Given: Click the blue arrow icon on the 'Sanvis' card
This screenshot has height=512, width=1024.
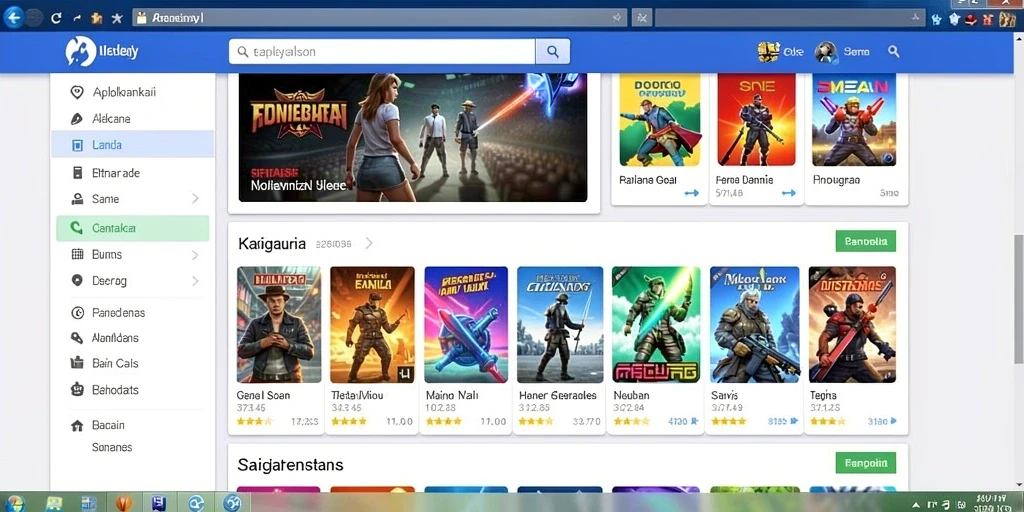Looking at the screenshot, I should click(x=793, y=422).
